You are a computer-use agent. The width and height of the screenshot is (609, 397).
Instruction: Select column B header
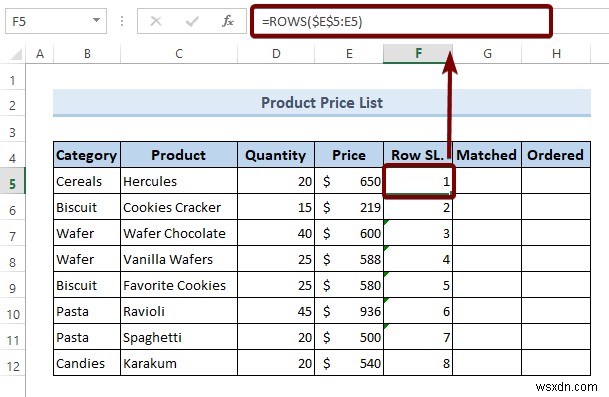click(x=87, y=54)
